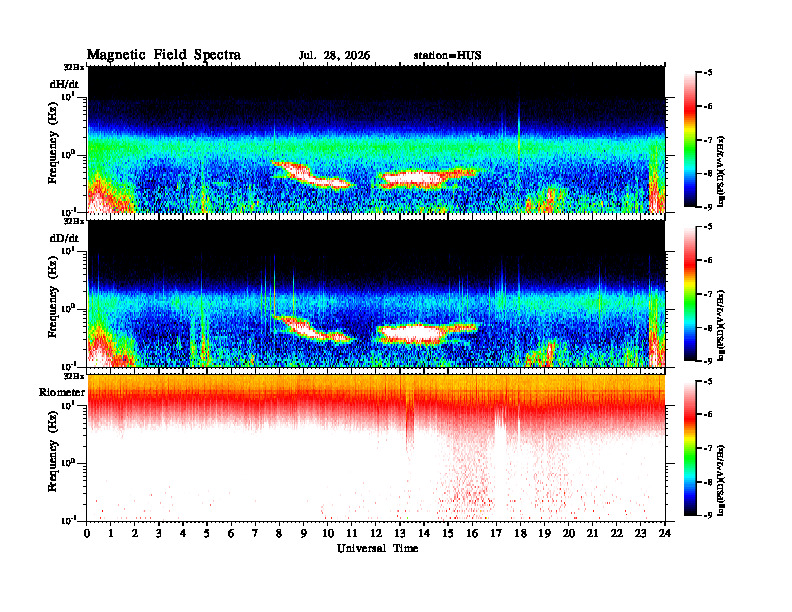Image resolution: width=792 pixels, height=612 pixels.
Task: Click the "dH/dt" panel label
Action: click(x=64, y=83)
